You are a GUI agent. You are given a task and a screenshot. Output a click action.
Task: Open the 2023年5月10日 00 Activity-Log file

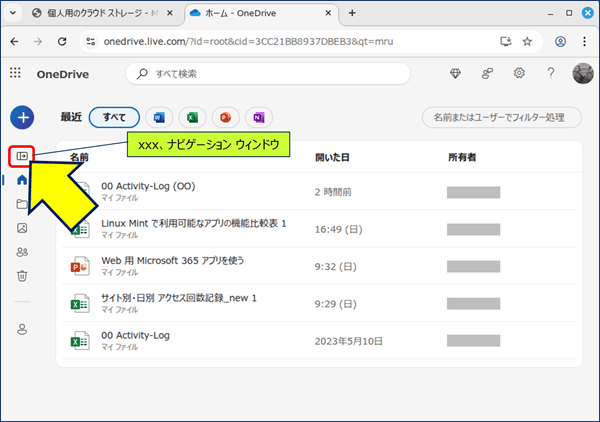[135, 336]
